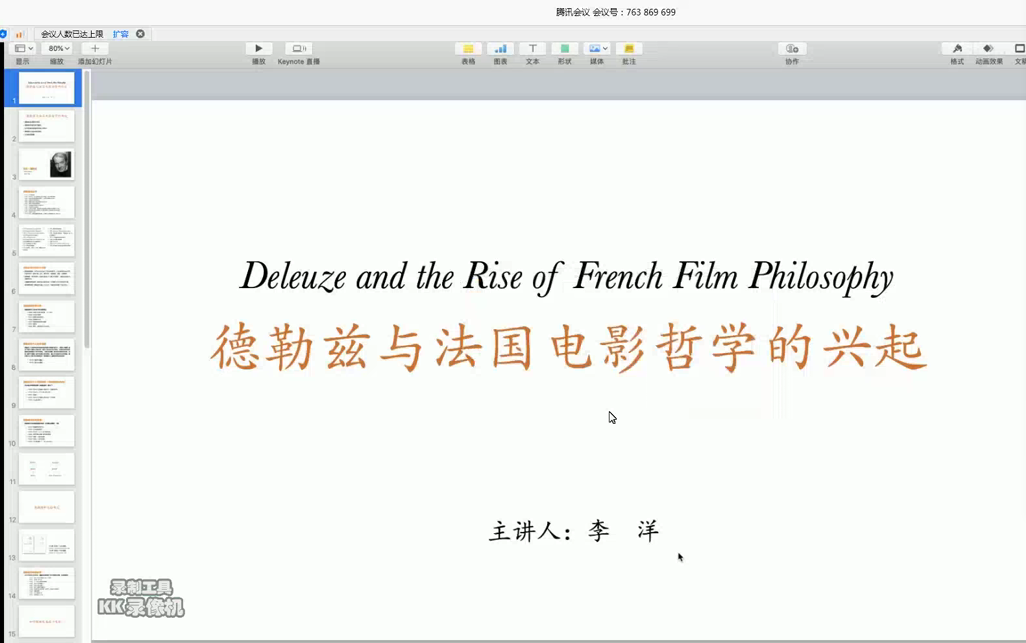Image resolution: width=1026 pixels, height=643 pixels.
Task: Open the 80% zoom dropdown
Action: click(58, 48)
